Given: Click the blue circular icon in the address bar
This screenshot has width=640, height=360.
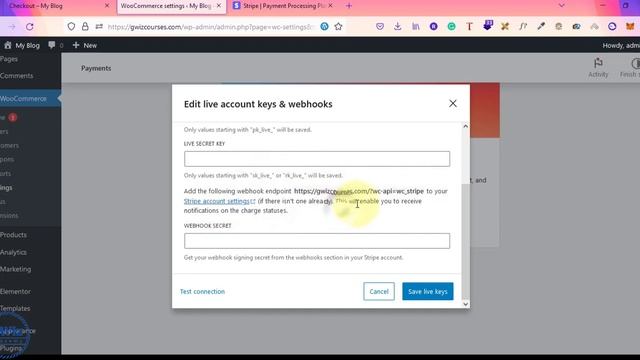Looking at the screenshot, I should click(324, 27).
